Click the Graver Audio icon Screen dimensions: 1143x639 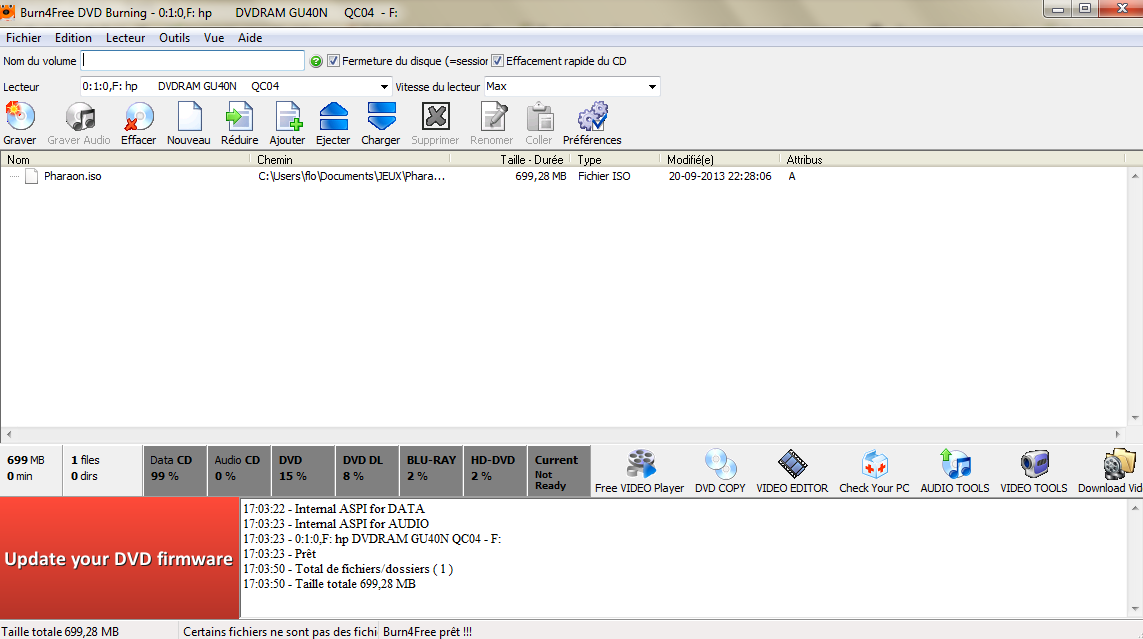79,117
